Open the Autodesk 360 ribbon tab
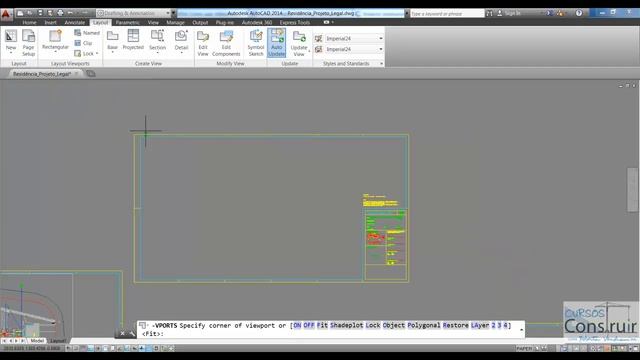This screenshot has height=360, width=640. point(257,22)
